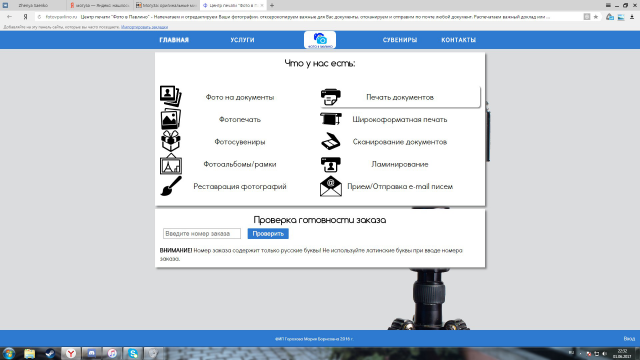Open the browser hamburger menu icon
The image size is (640, 360).
608,5
